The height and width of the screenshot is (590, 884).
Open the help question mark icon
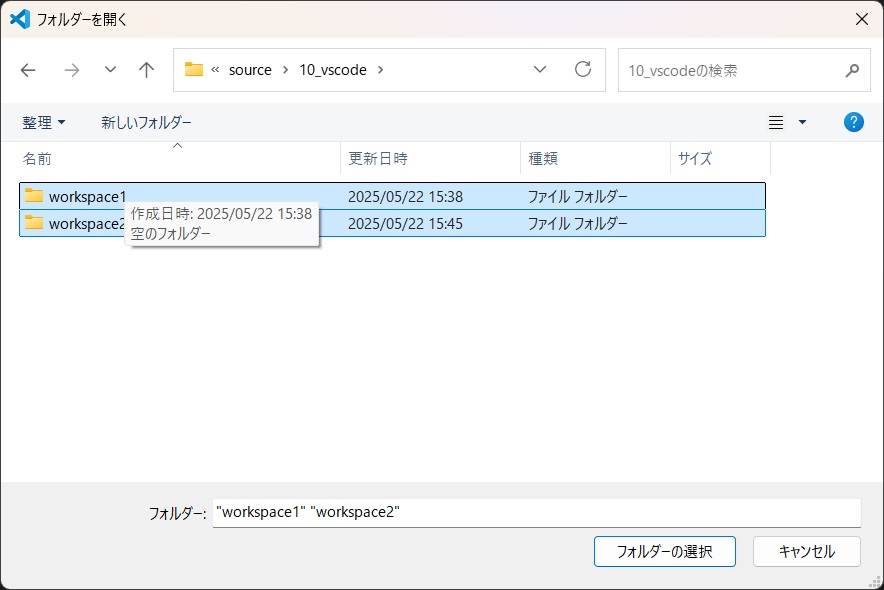pos(853,122)
